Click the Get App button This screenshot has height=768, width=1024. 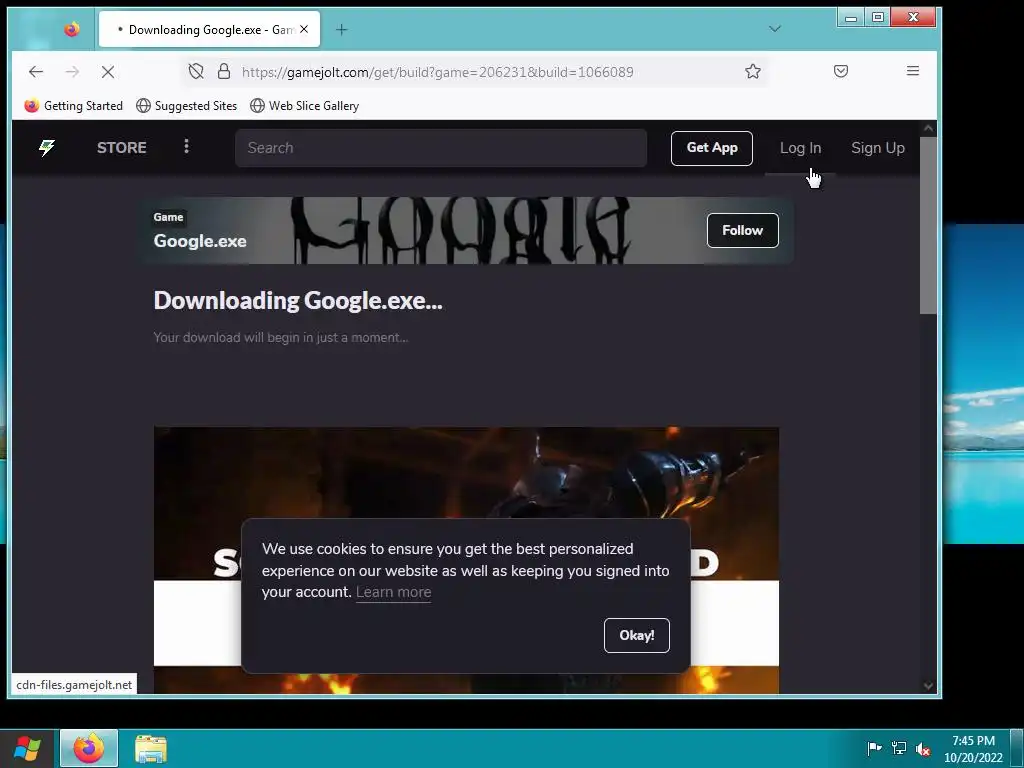[x=712, y=148]
